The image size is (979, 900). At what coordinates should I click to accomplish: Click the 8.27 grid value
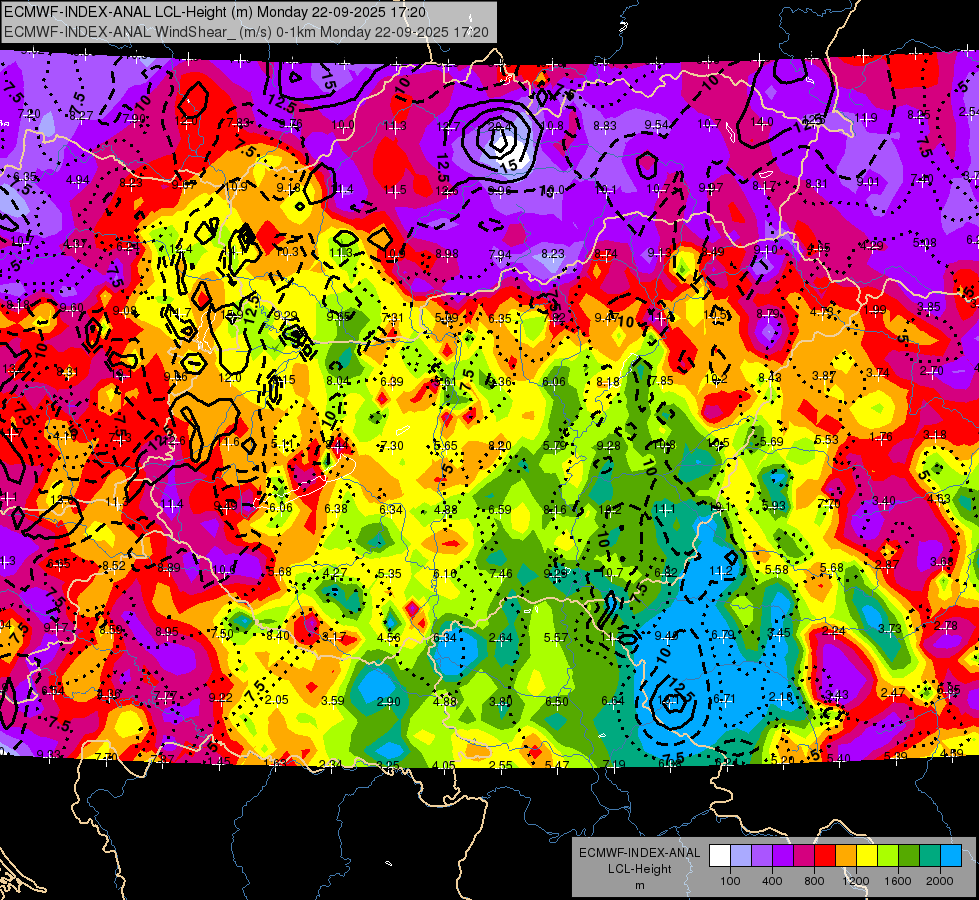click(x=81, y=116)
